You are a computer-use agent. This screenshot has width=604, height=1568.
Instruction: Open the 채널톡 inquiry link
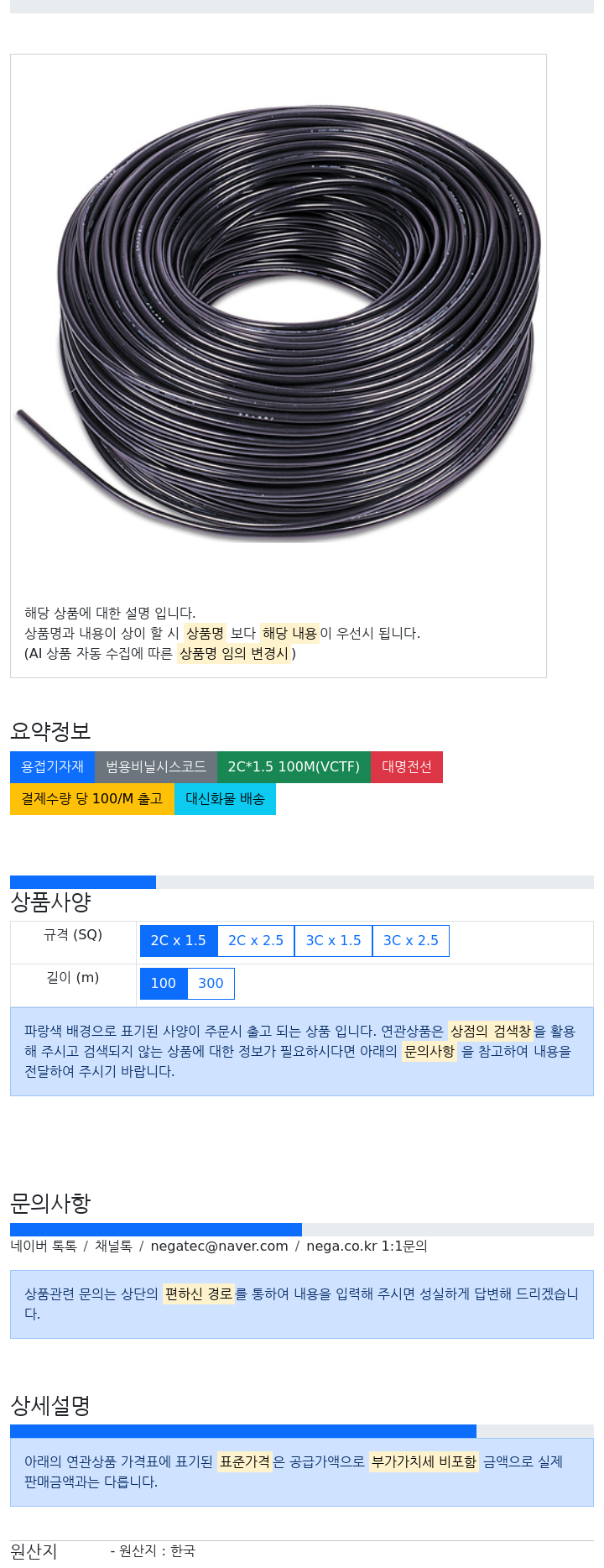[x=113, y=1246]
